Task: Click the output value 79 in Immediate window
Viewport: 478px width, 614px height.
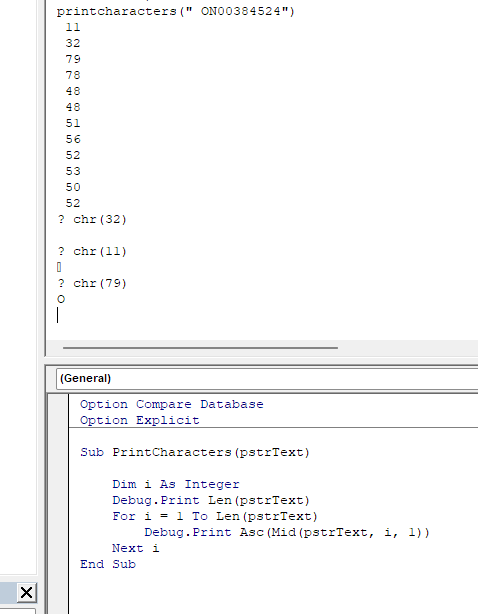Action: click(x=73, y=59)
